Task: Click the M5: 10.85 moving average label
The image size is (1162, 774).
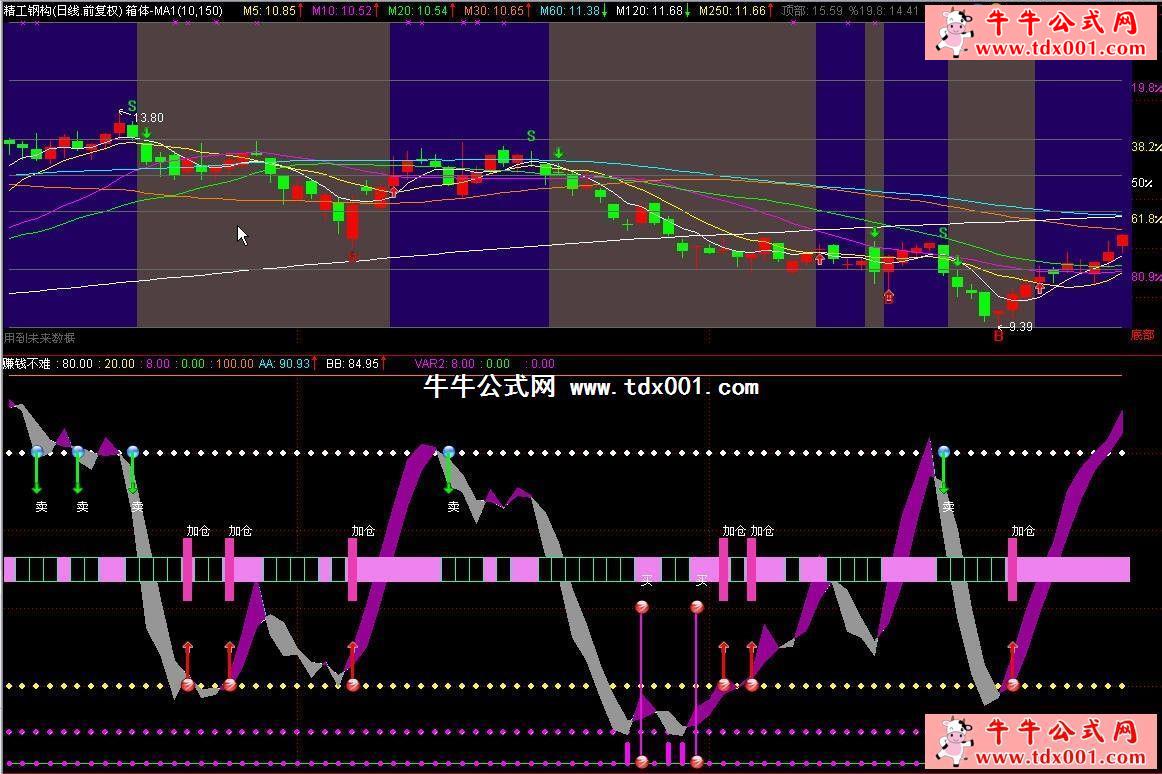Action: tap(270, 10)
